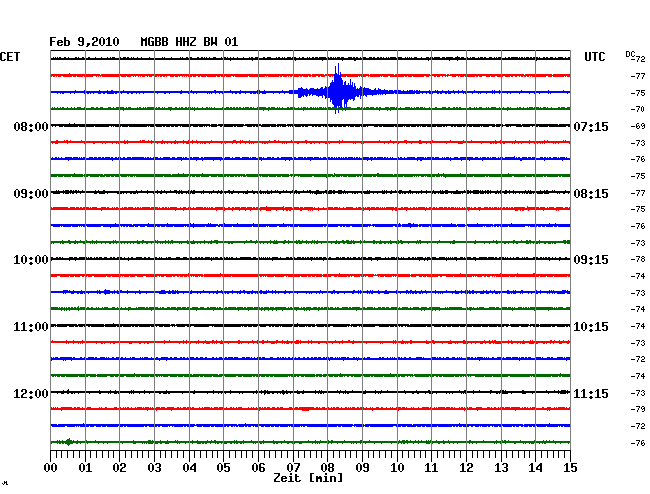Click the "10" minute axis label
The height and width of the screenshot is (494, 650).
pos(397,467)
